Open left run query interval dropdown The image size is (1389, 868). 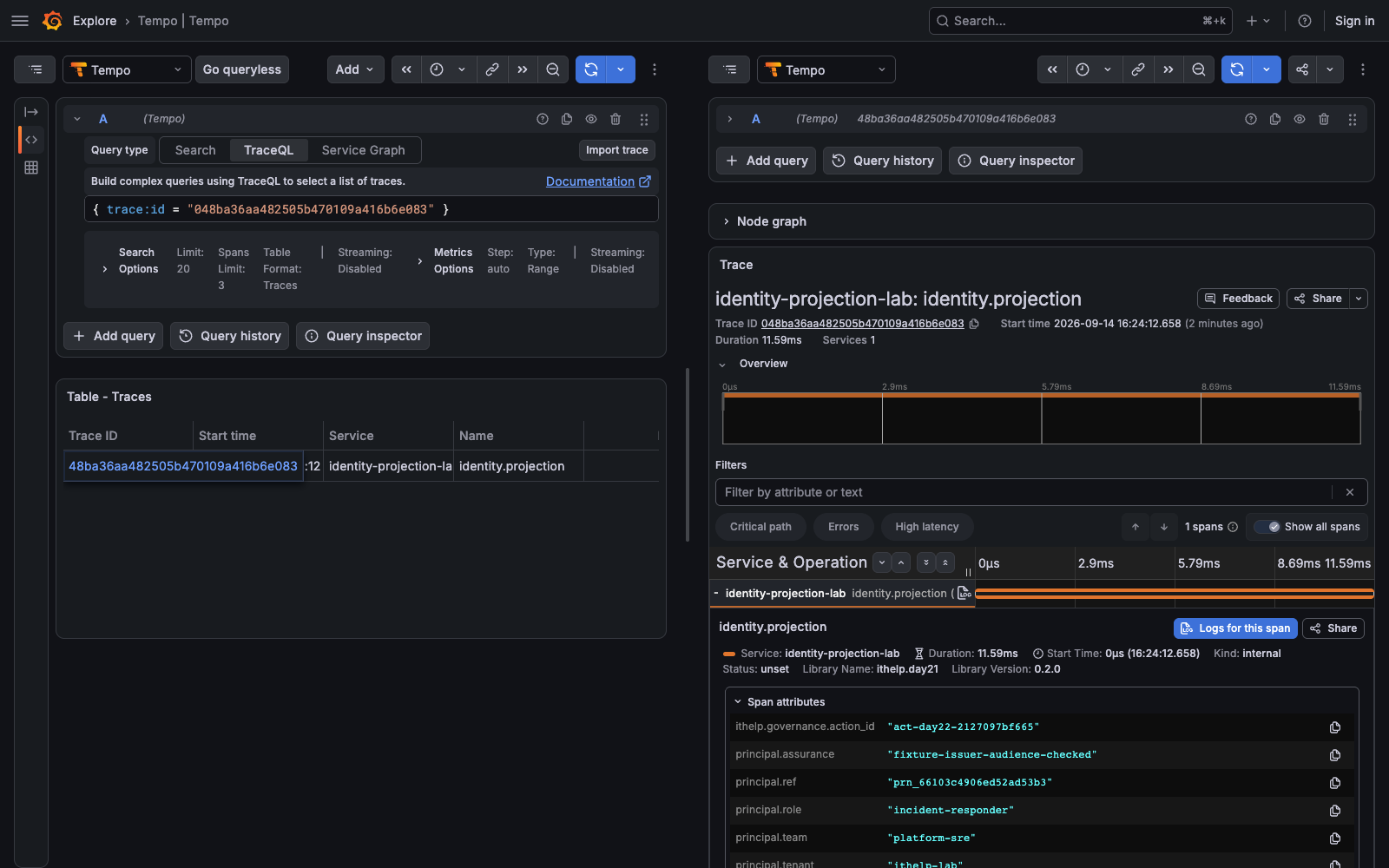621,69
